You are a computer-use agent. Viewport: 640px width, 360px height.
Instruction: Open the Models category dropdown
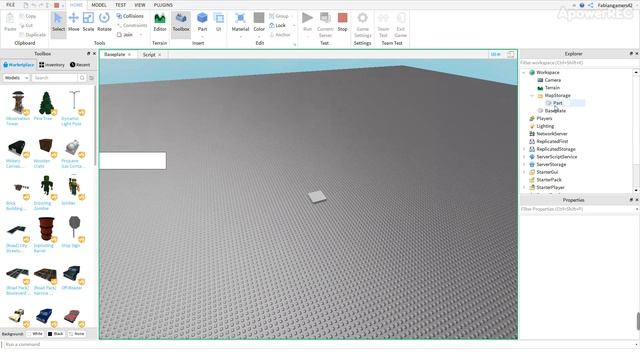pyautogui.click(x=16, y=78)
